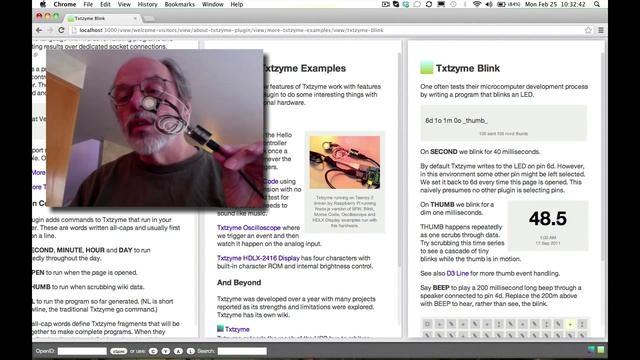Click the screen recorder camera menu bar icon

385,4
